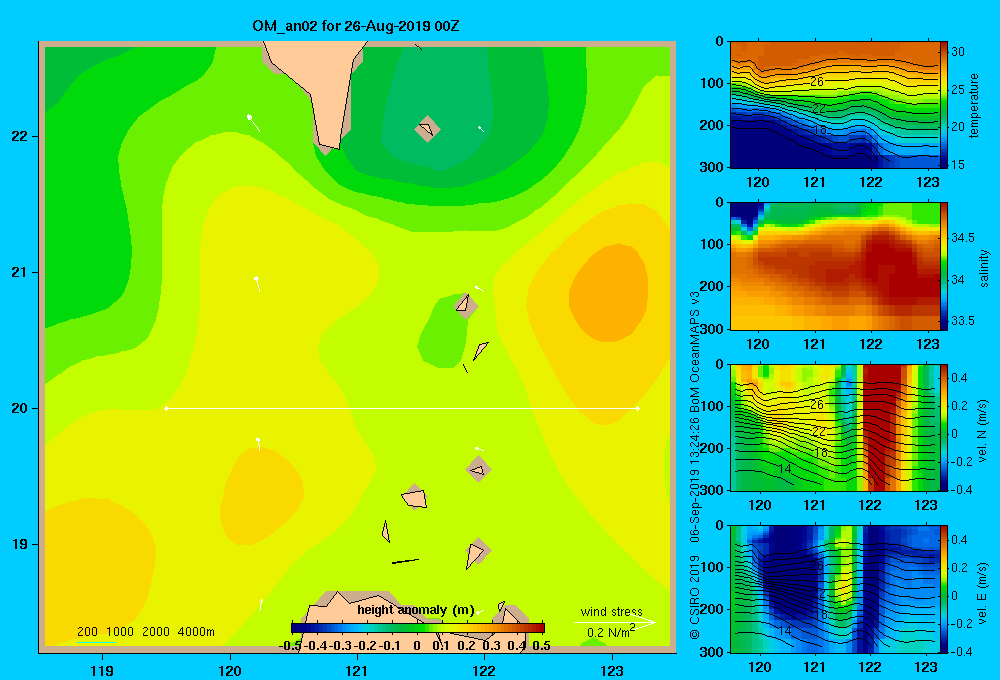Open the northward velocity section plot
Screen dimensions: 1000x680
point(834,427)
